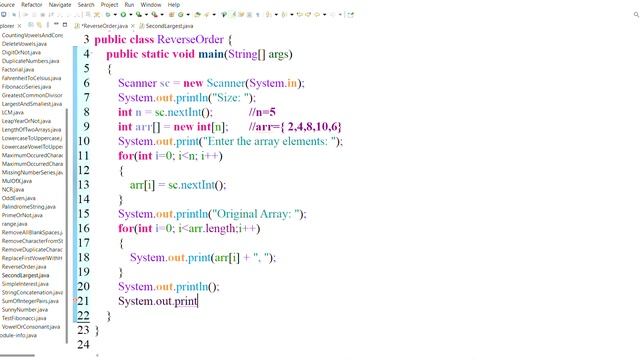
Task: Click the Back navigation arrow icon
Action: click(316, 15)
